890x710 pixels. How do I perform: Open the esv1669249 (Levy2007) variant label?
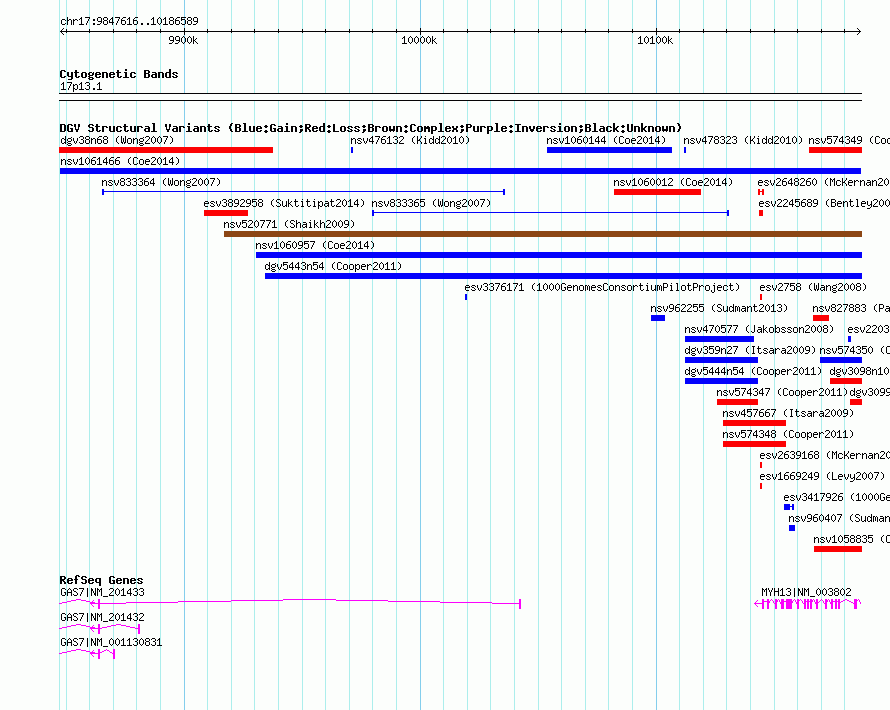(x=822, y=476)
